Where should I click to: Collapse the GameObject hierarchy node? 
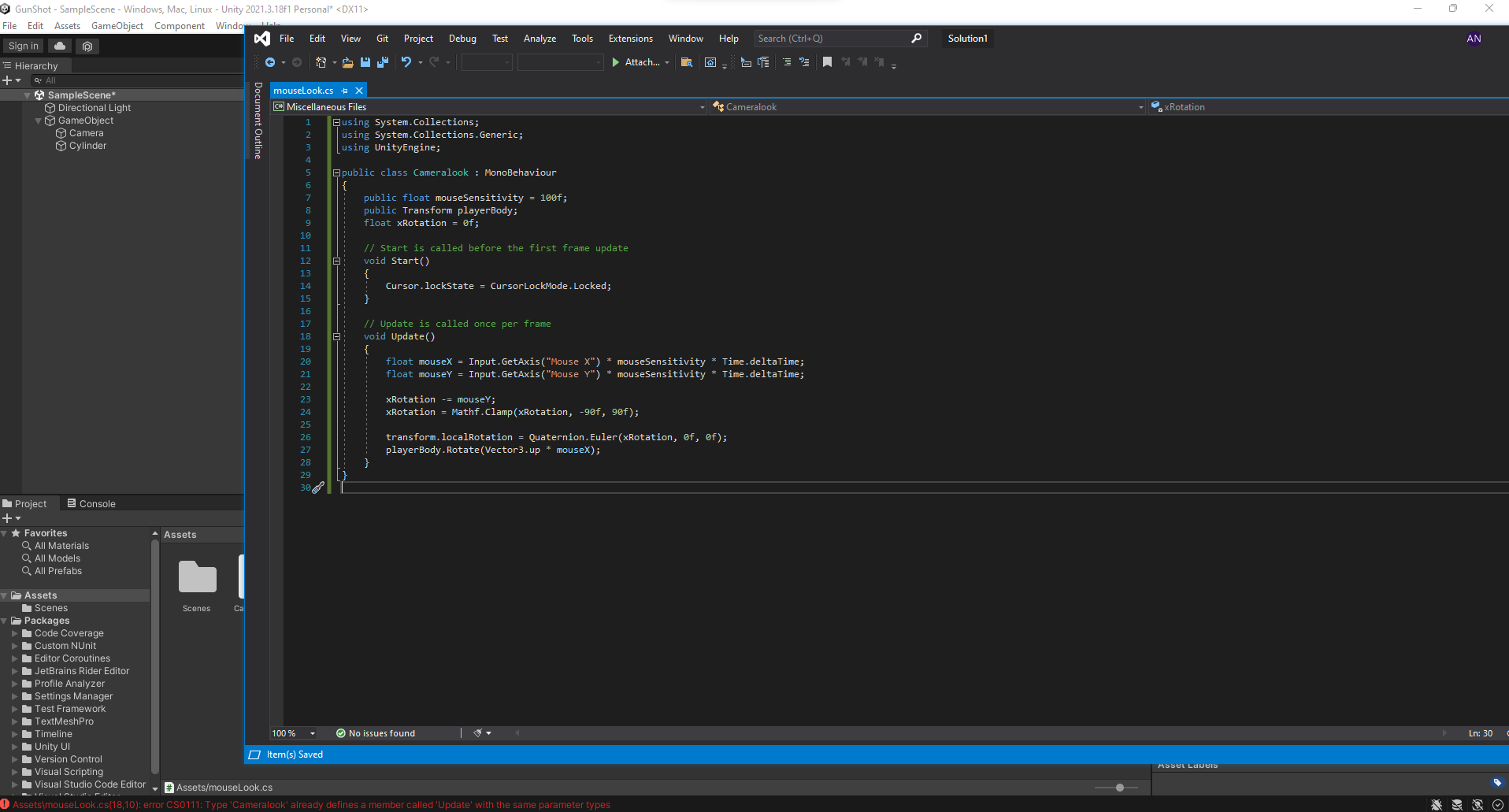pyautogui.click(x=39, y=121)
